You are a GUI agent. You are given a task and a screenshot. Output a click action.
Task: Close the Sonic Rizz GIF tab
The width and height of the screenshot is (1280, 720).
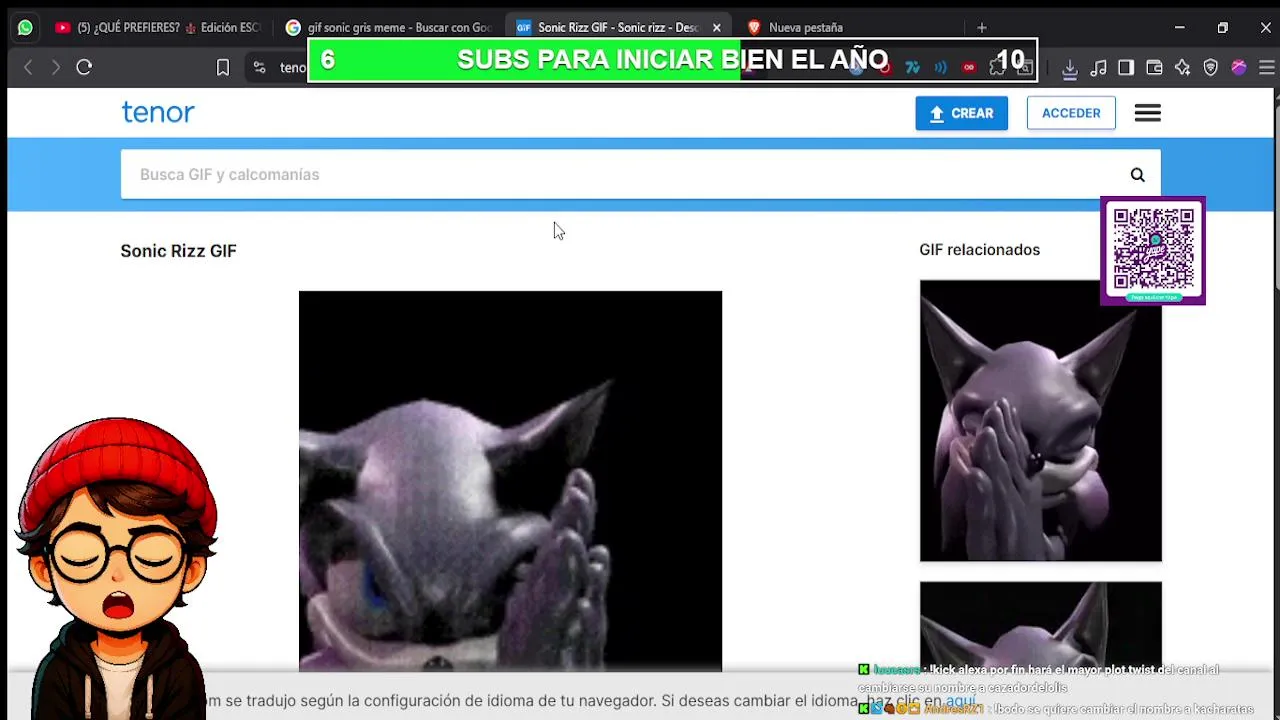point(716,27)
